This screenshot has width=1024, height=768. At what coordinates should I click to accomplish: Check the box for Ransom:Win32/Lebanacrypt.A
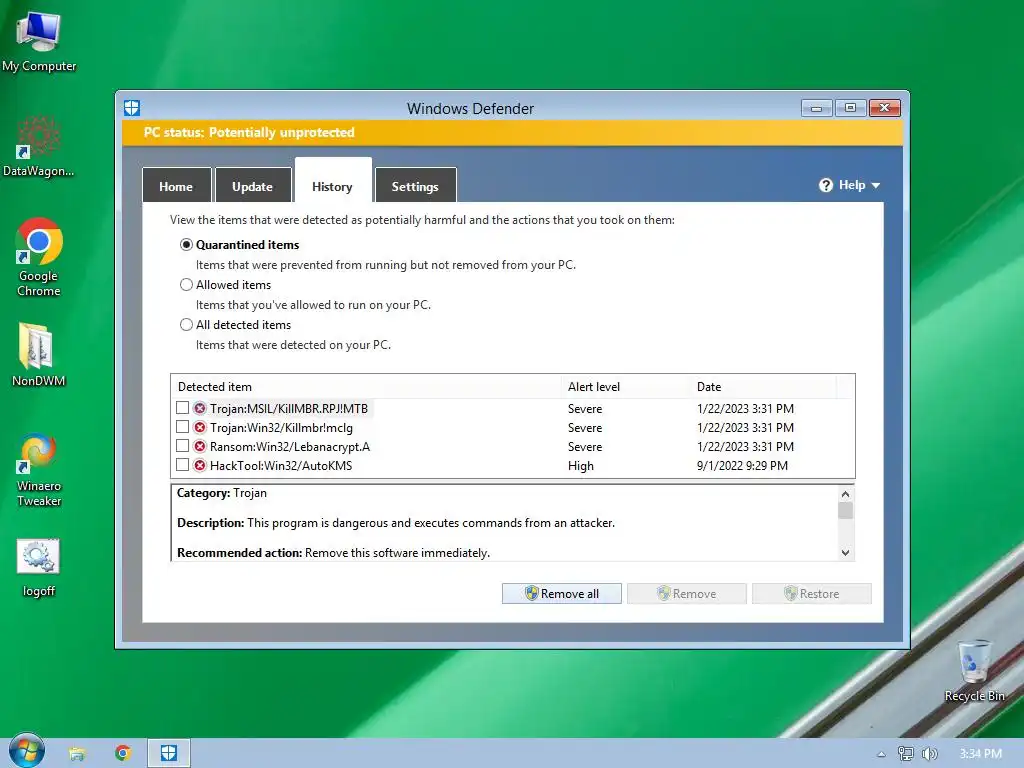point(182,446)
